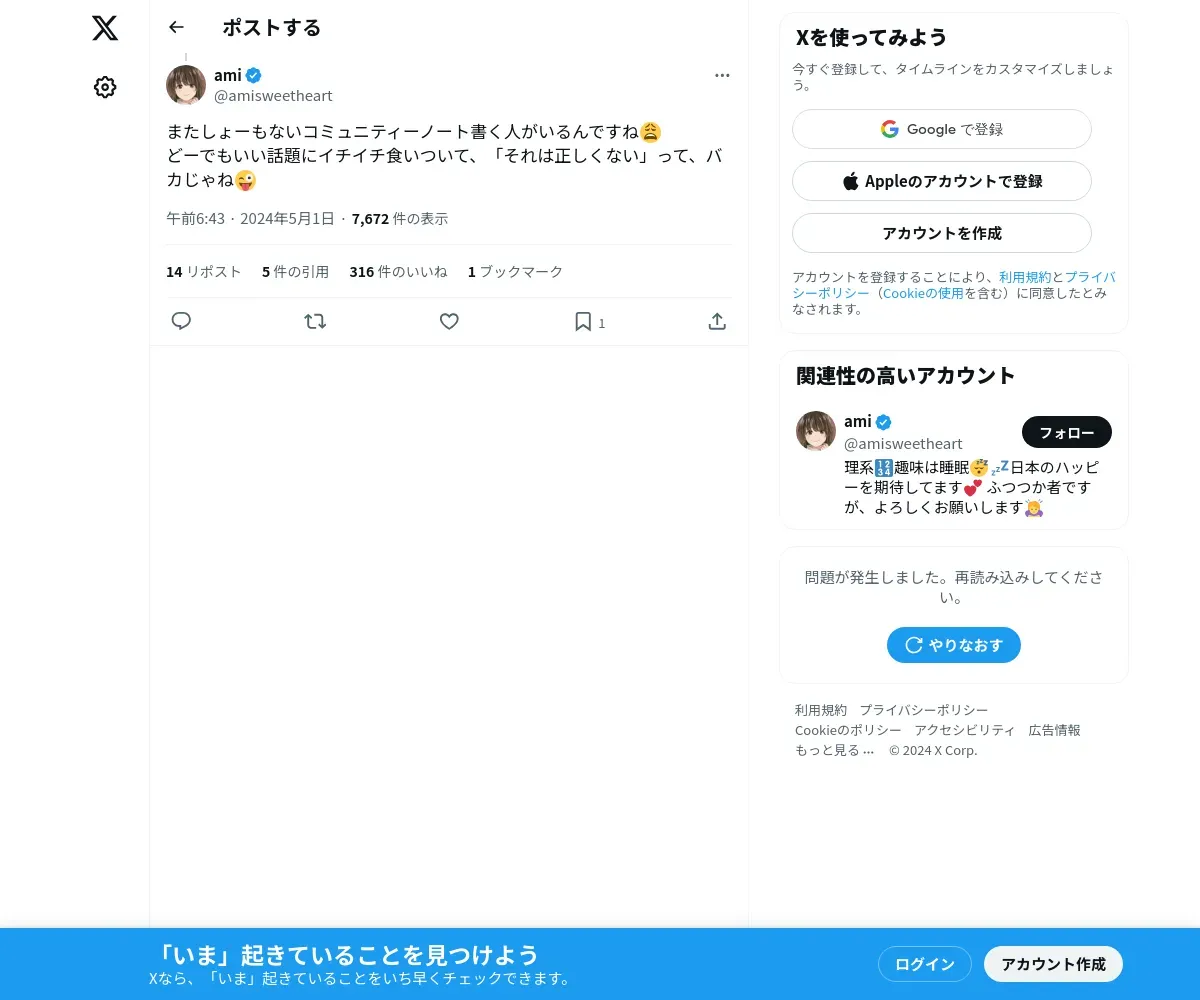This screenshot has width=1200, height=1000.
Task: Click the ログイン button on the bottom banner
Action: click(x=925, y=964)
